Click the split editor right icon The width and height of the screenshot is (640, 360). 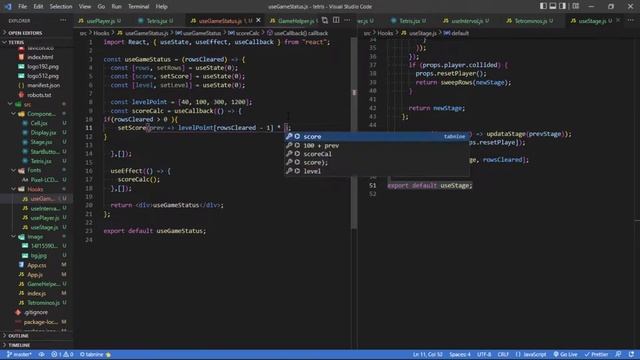click(x=336, y=20)
